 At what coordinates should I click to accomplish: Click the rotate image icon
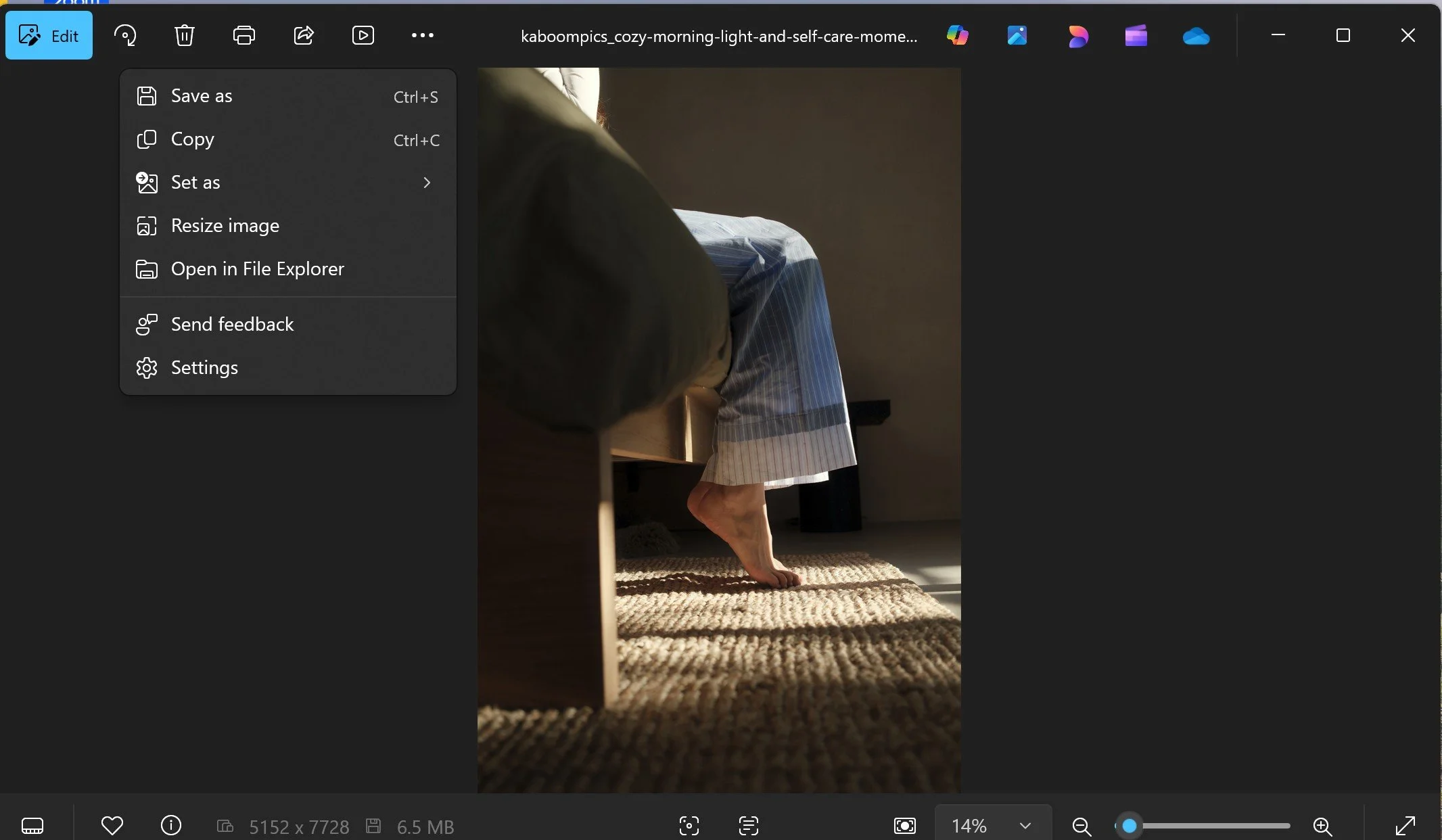point(125,35)
